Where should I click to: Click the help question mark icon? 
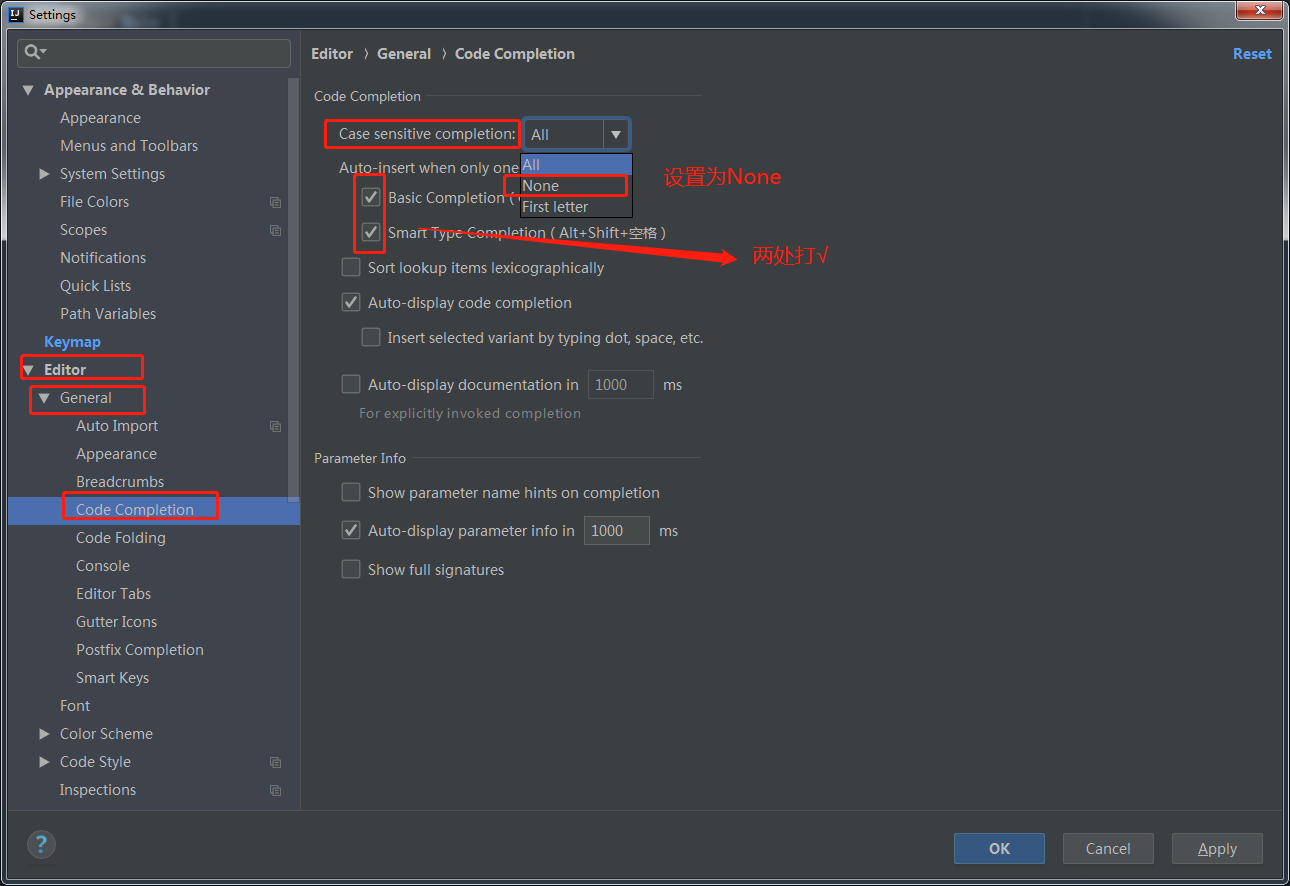41,844
